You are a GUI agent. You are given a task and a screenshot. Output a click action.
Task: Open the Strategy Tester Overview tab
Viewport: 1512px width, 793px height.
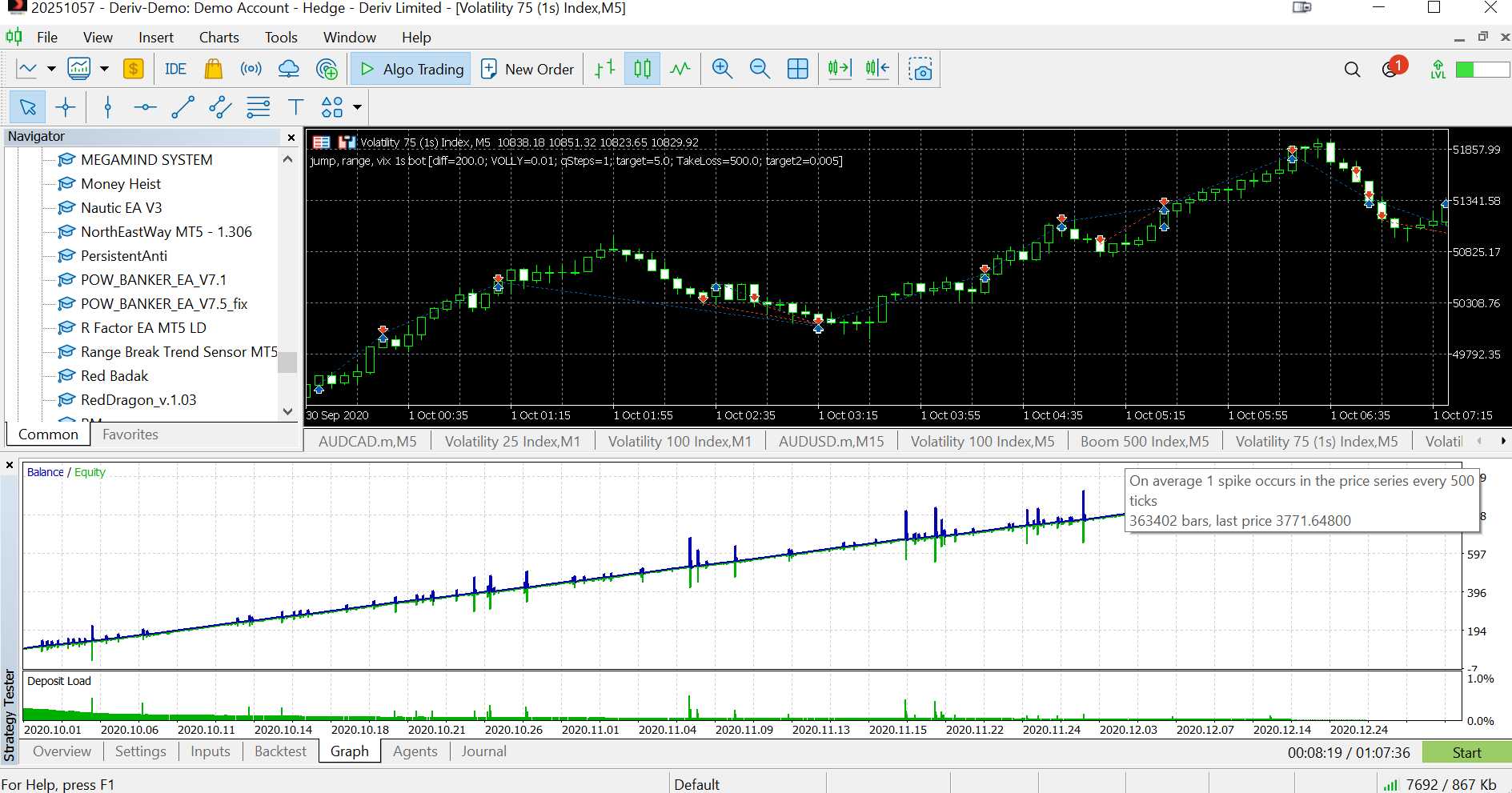[62, 751]
